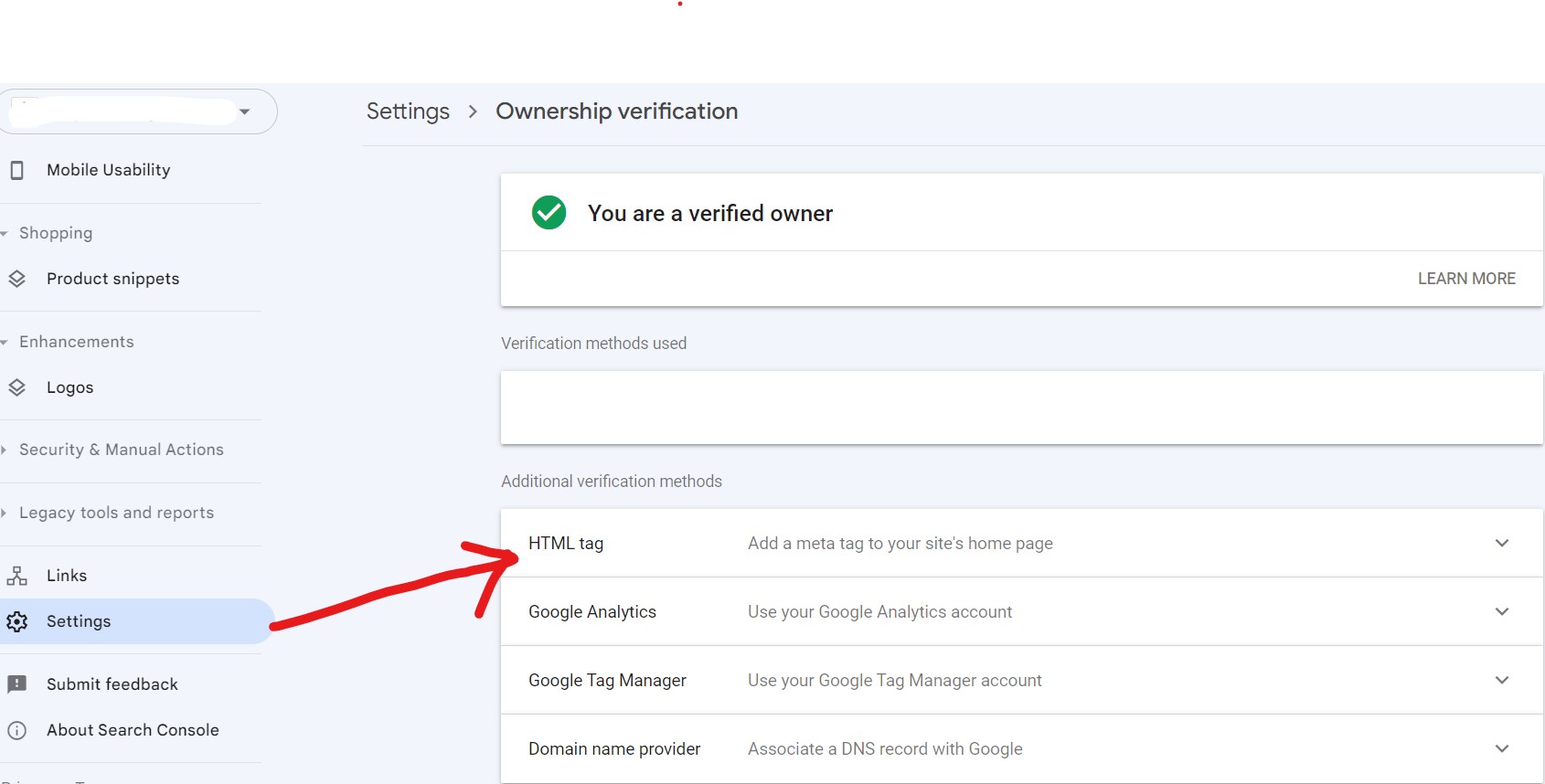Click 'Use your Google Tag Manager account' text

[x=895, y=680]
